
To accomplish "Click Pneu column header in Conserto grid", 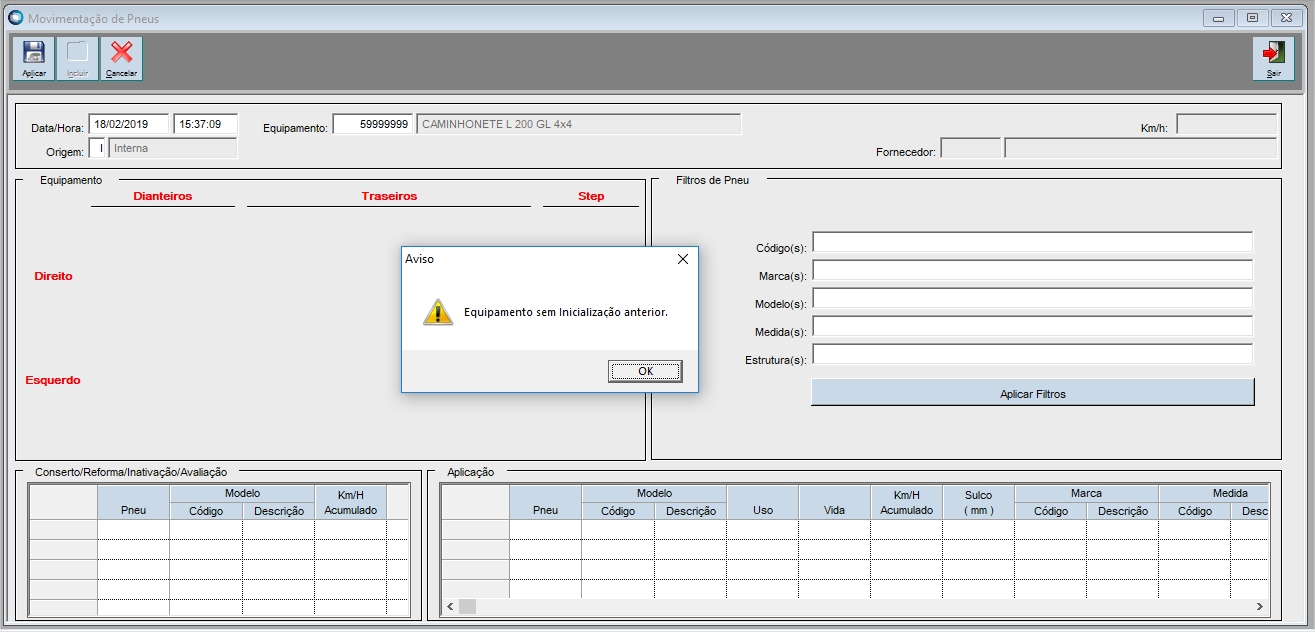I will coord(133,503).
